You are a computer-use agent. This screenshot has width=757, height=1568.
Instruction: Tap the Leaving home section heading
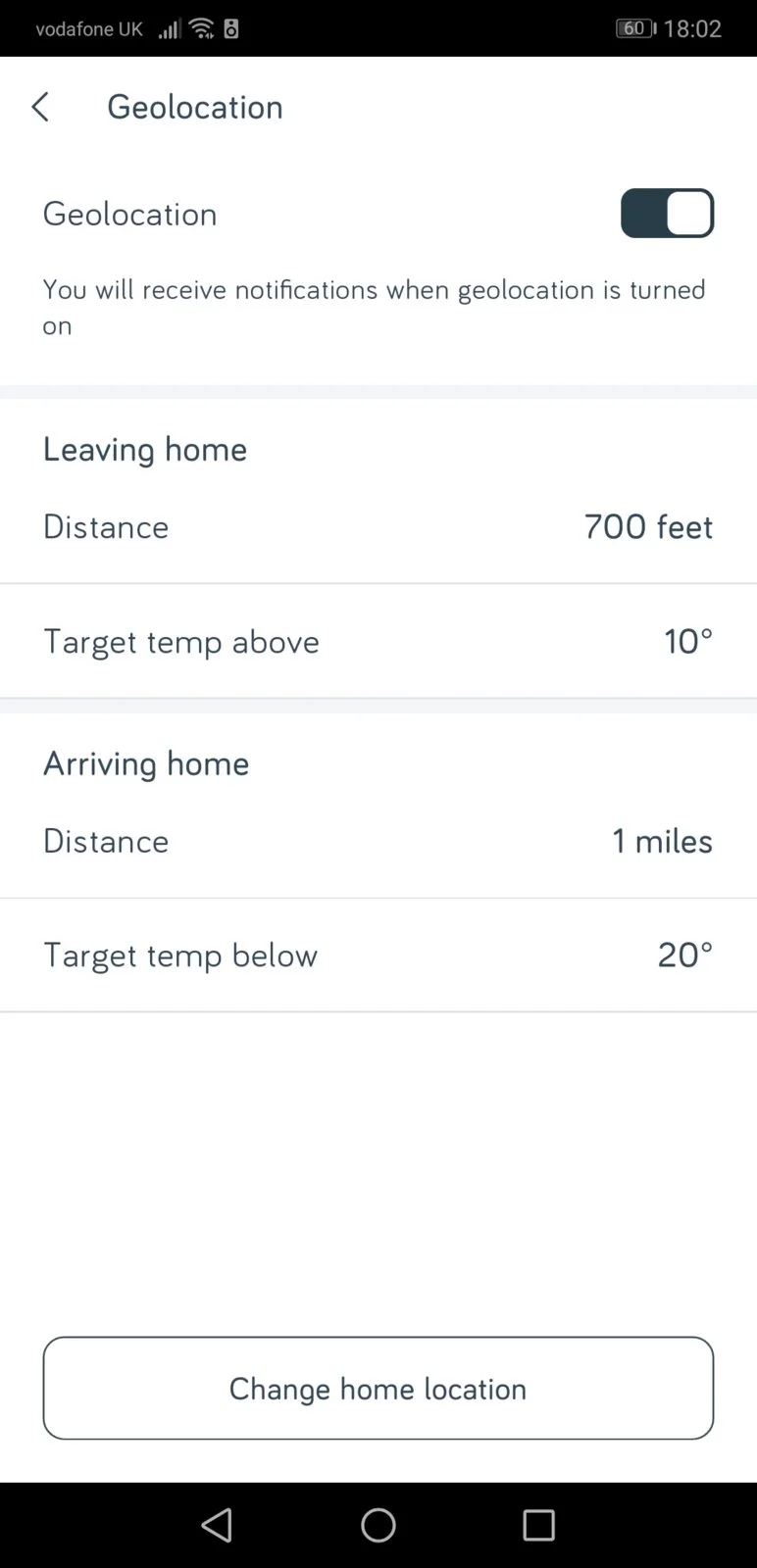coord(145,450)
